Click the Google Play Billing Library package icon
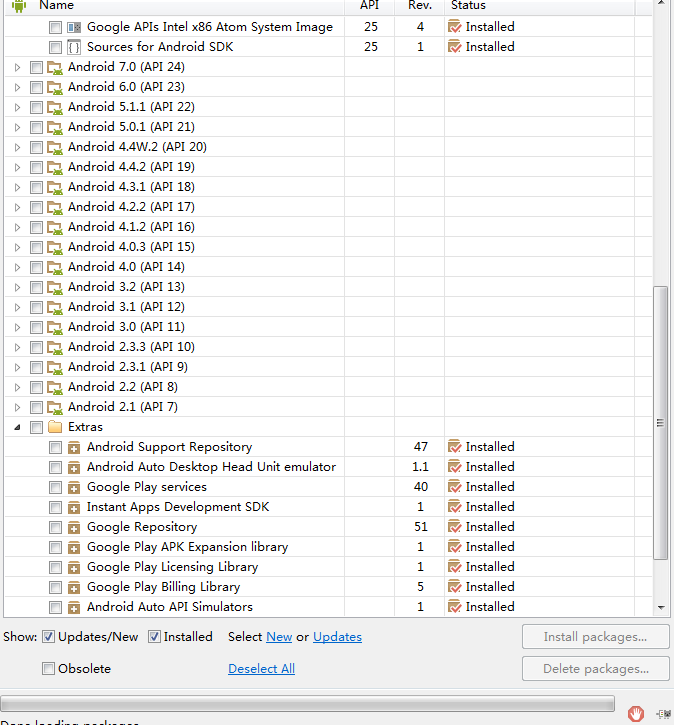 pyautogui.click(x=74, y=588)
